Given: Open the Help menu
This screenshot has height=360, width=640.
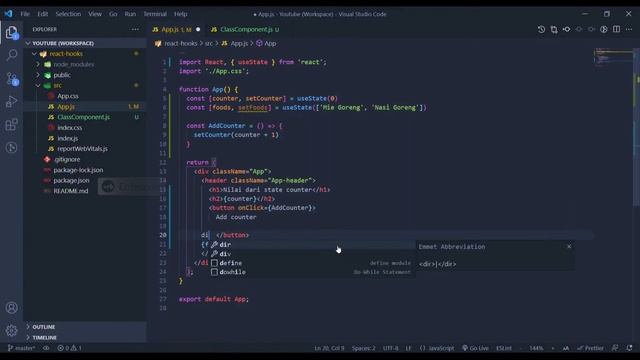Looking at the screenshot, I should pos(180,14).
